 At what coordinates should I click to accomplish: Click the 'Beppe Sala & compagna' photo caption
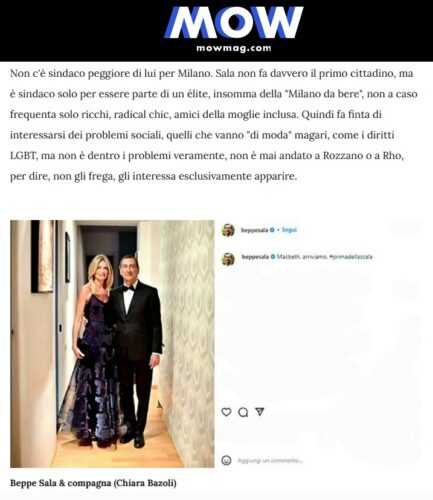(93, 483)
